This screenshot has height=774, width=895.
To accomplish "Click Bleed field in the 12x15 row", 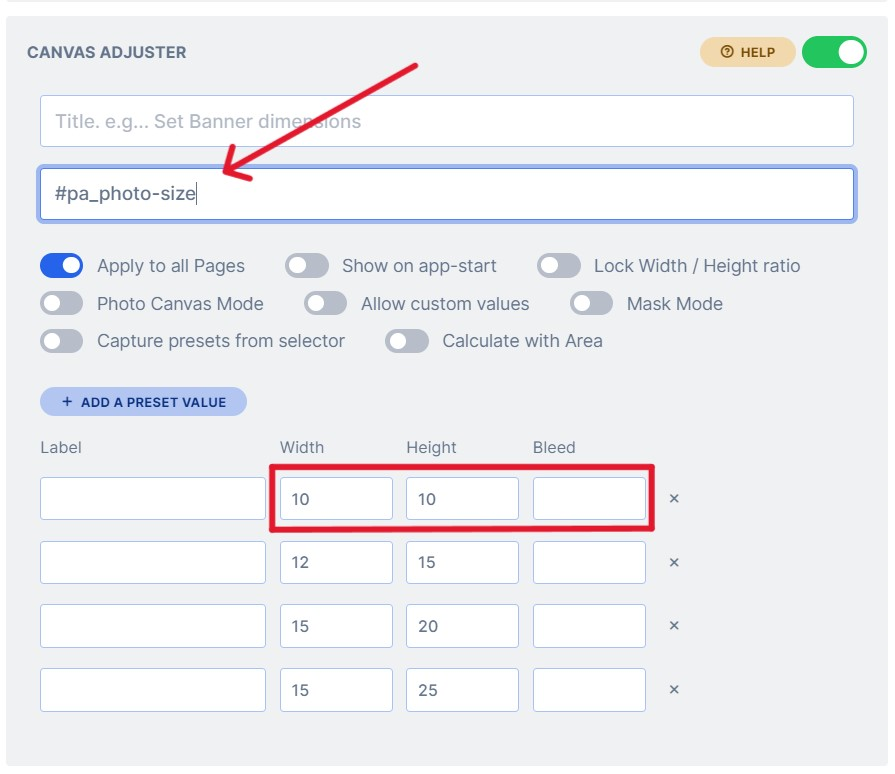I will tap(589, 562).
